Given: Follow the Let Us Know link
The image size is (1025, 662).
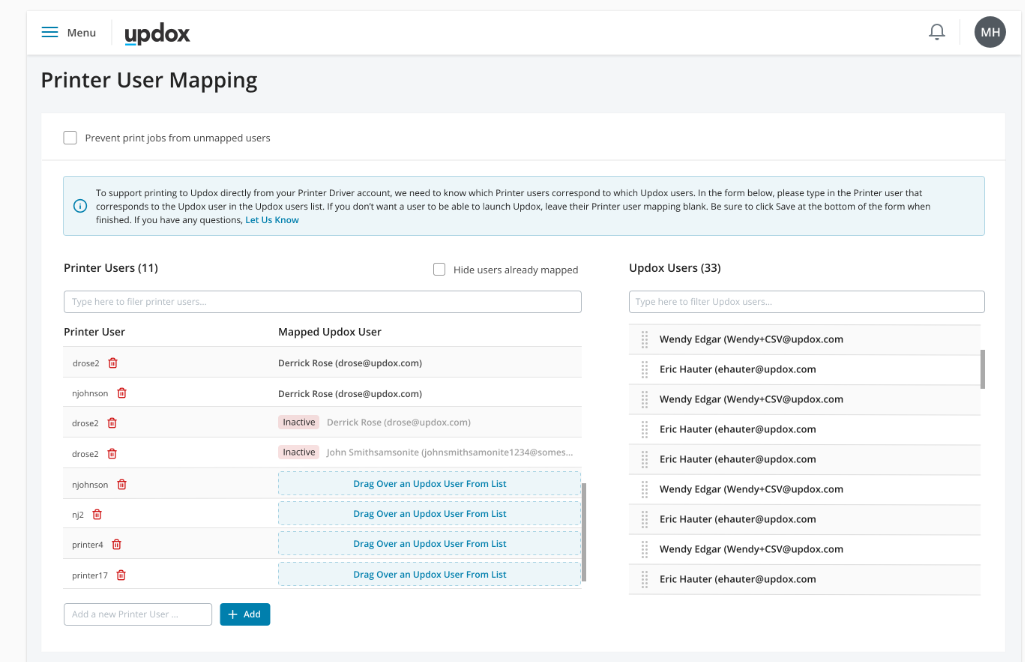Looking at the screenshot, I should (x=272, y=220).
